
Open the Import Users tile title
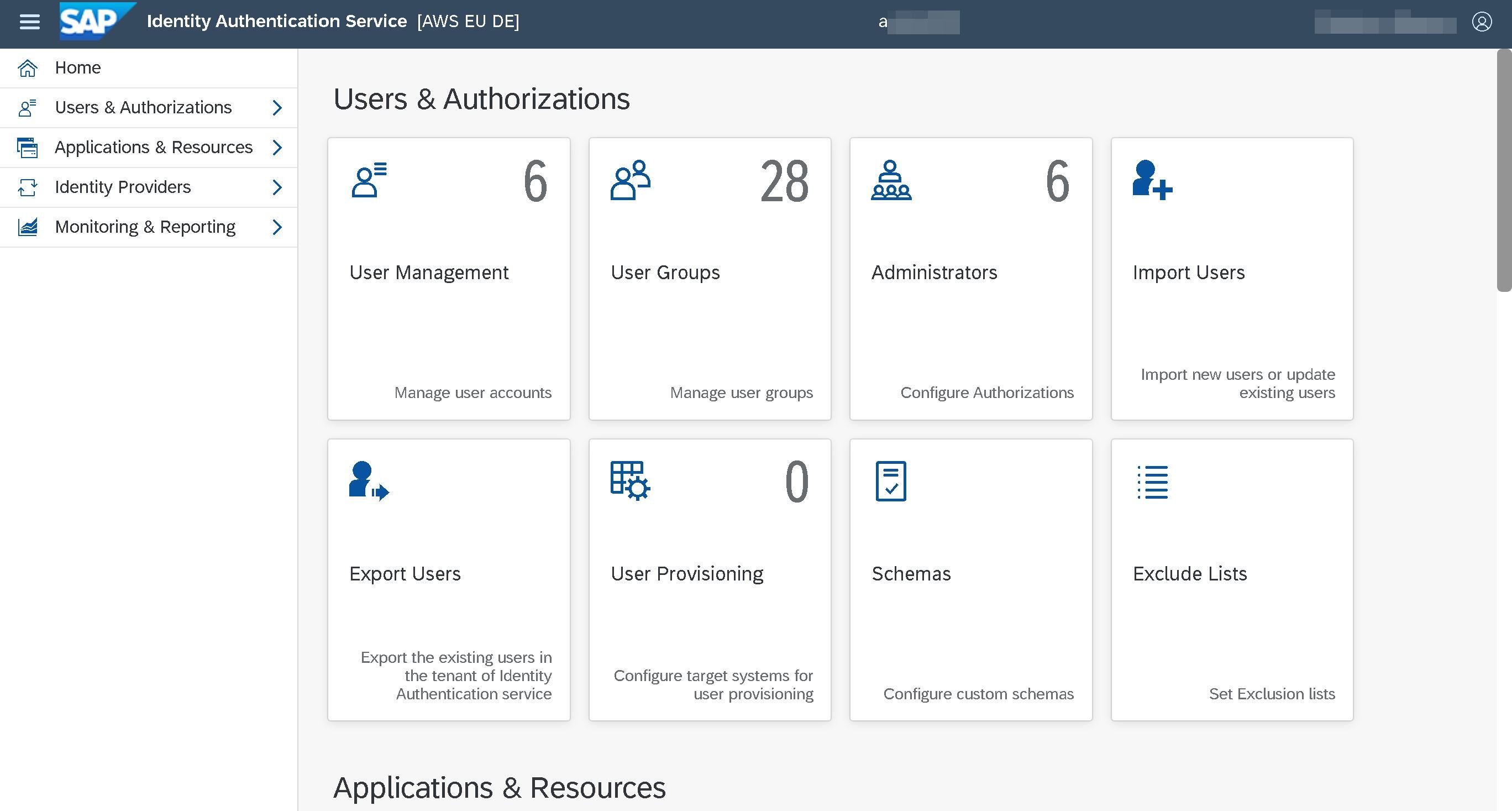tap(1189, 273)
